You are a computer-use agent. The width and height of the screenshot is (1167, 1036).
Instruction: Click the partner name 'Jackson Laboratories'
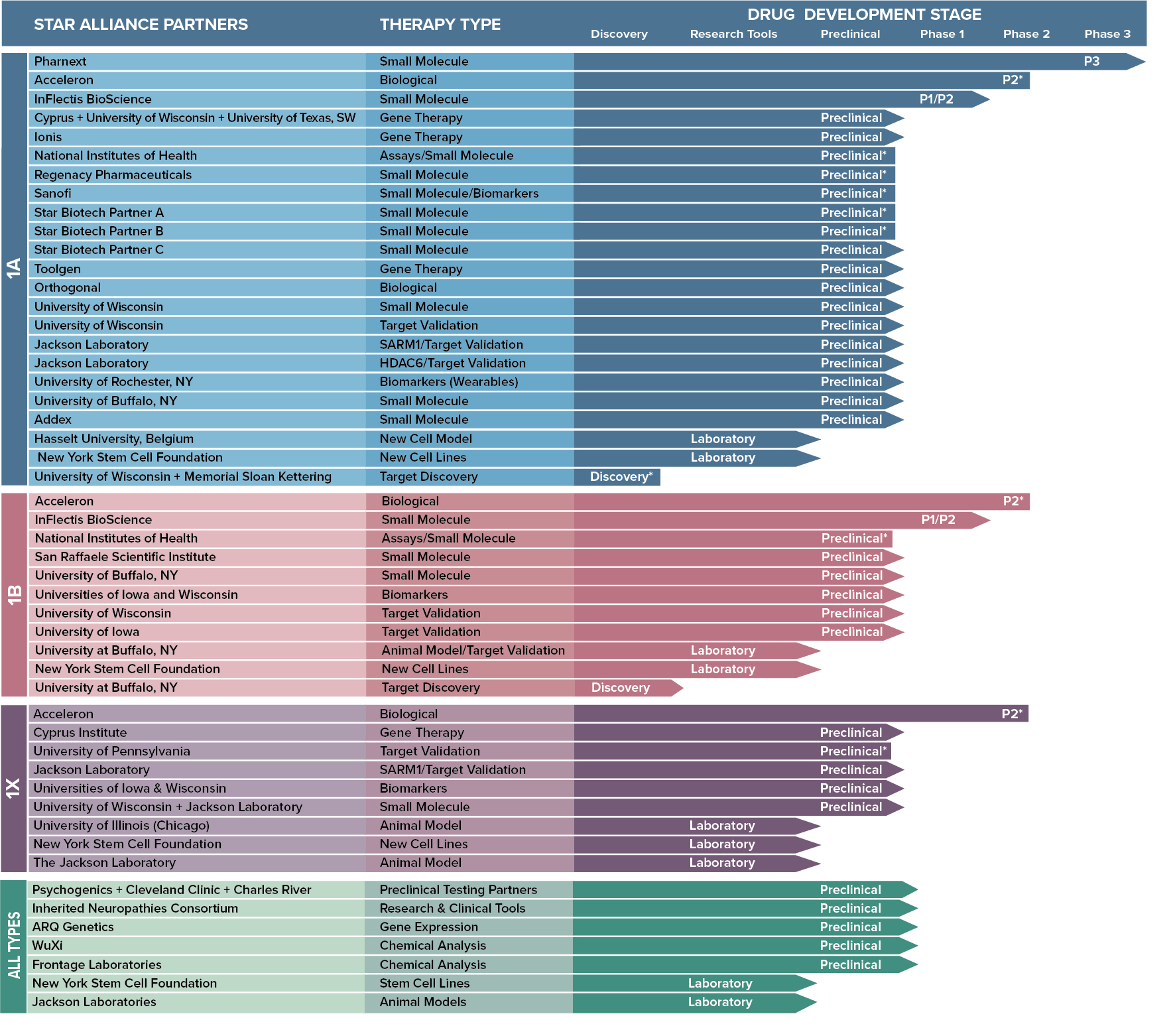[94, 1002]
